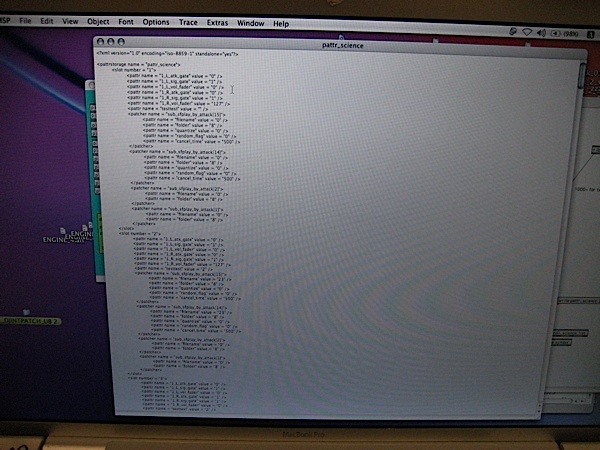The height and width of the screenshot is (450, 600).
Task: Click the Wi-Fi status icon
Action: (x=528, y=33)
